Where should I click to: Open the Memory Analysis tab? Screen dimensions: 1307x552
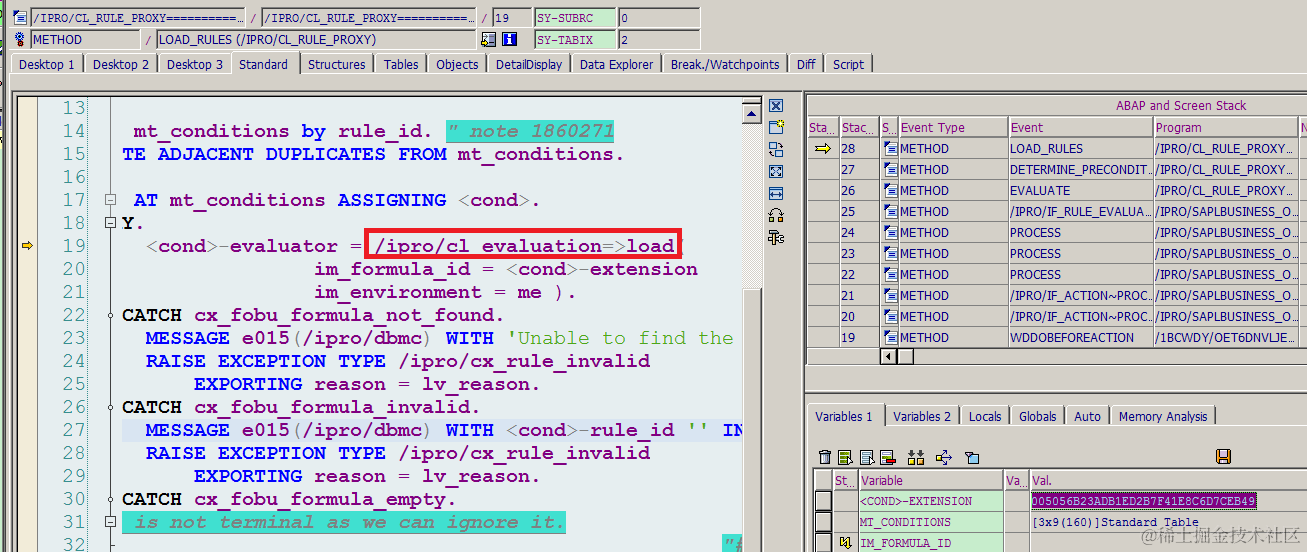coord(1163,417)
